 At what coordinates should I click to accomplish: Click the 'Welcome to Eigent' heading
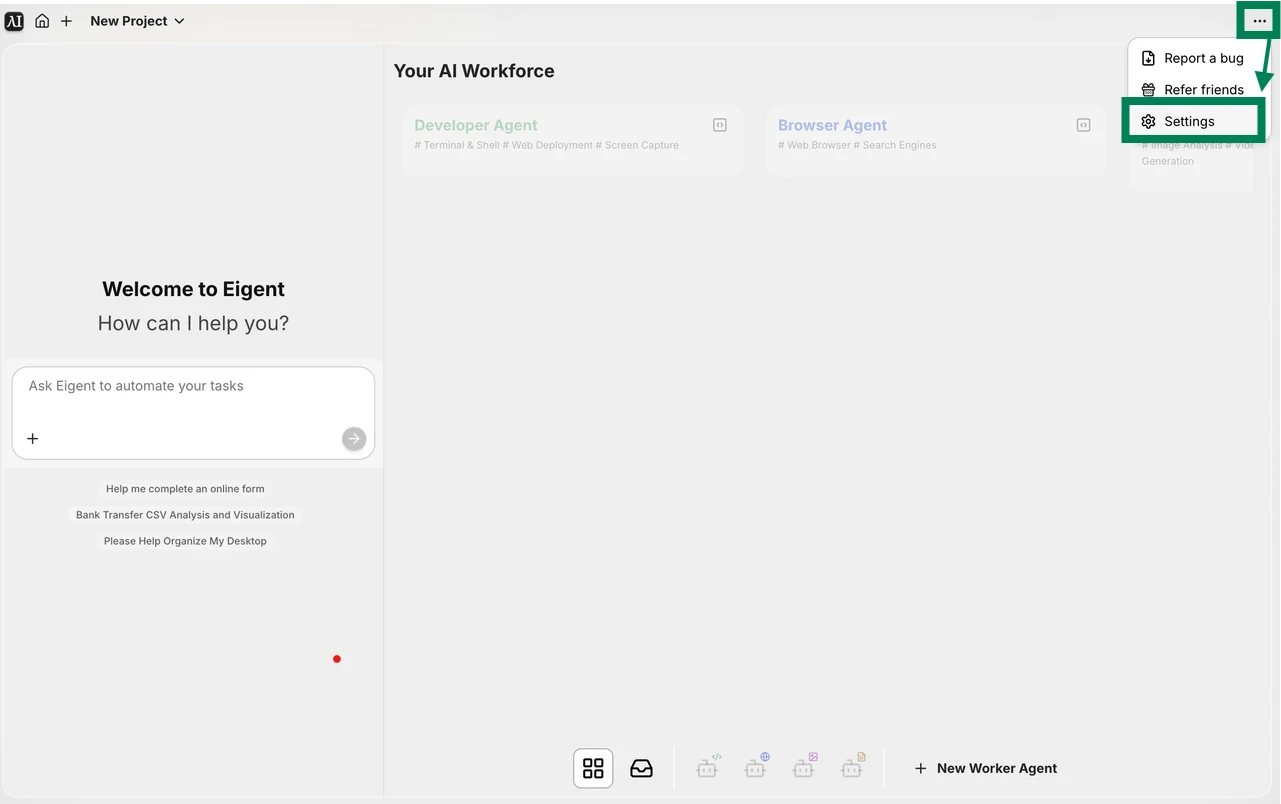point(193,289)
